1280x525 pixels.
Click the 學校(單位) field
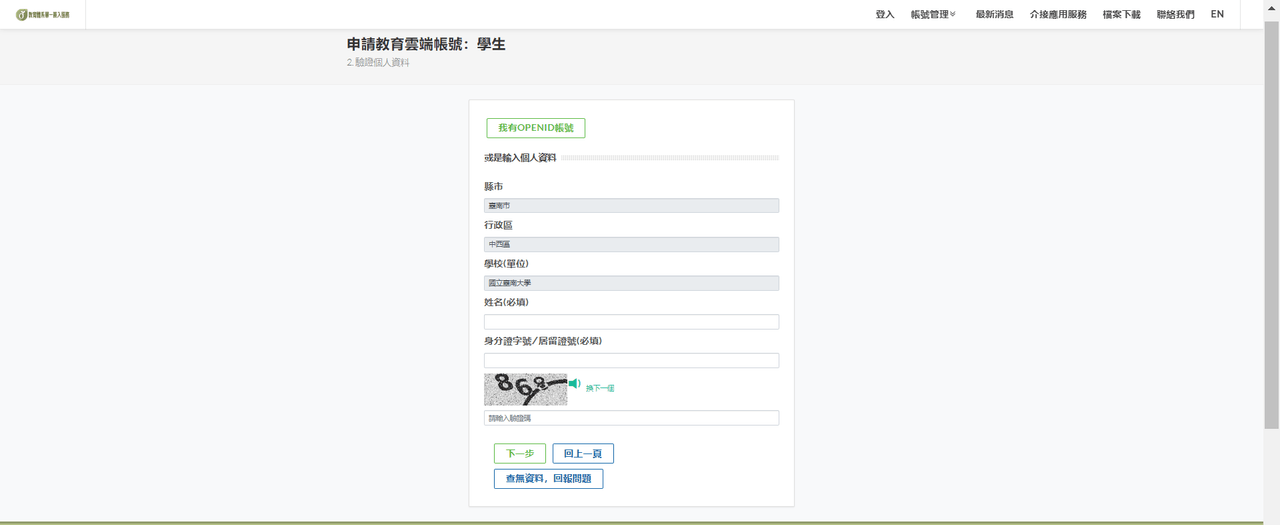(x=631, y=283)
